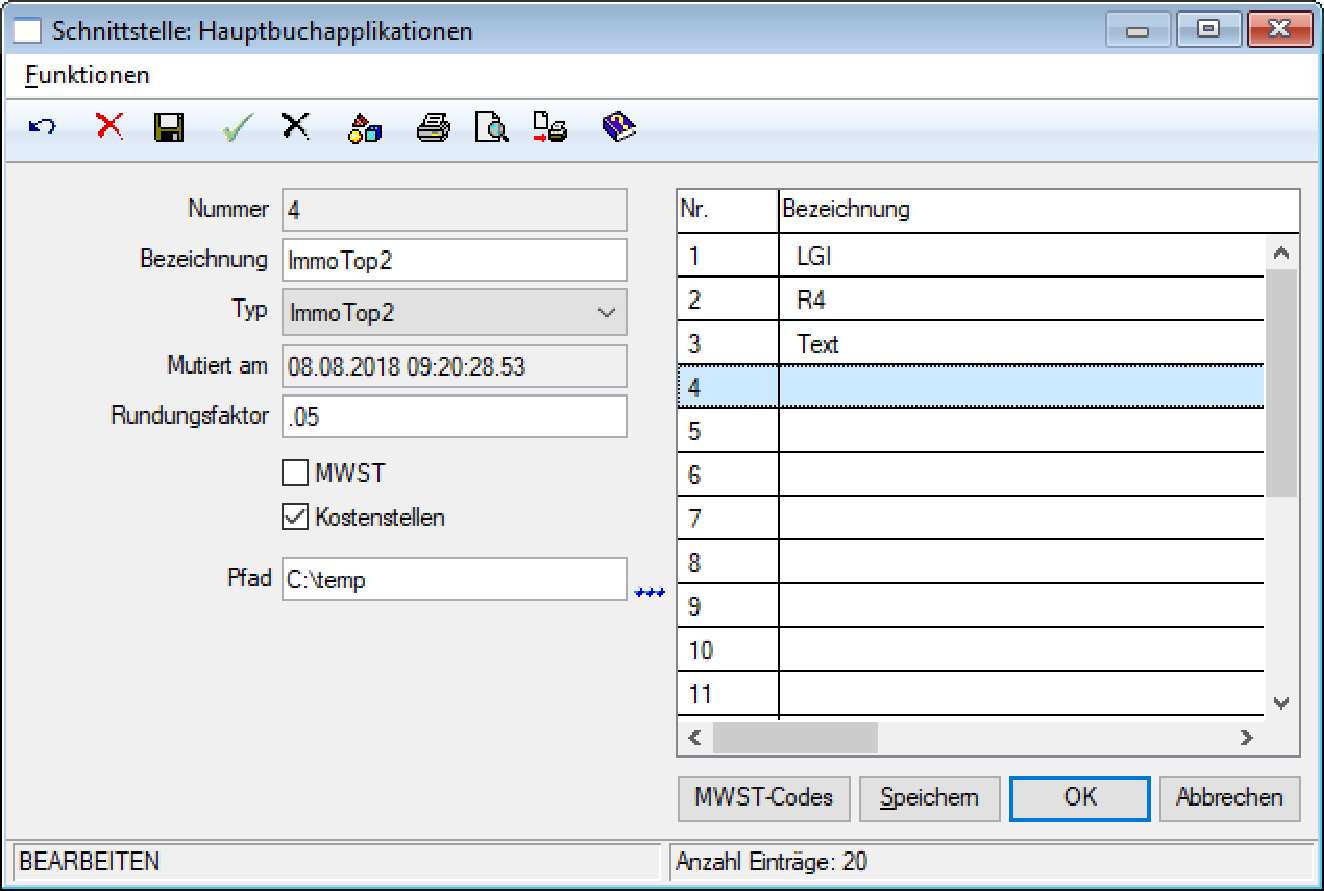This screenshot has height=891, width=1324.
Task: Click the Abbrechen button
Action: [1229, 798]
